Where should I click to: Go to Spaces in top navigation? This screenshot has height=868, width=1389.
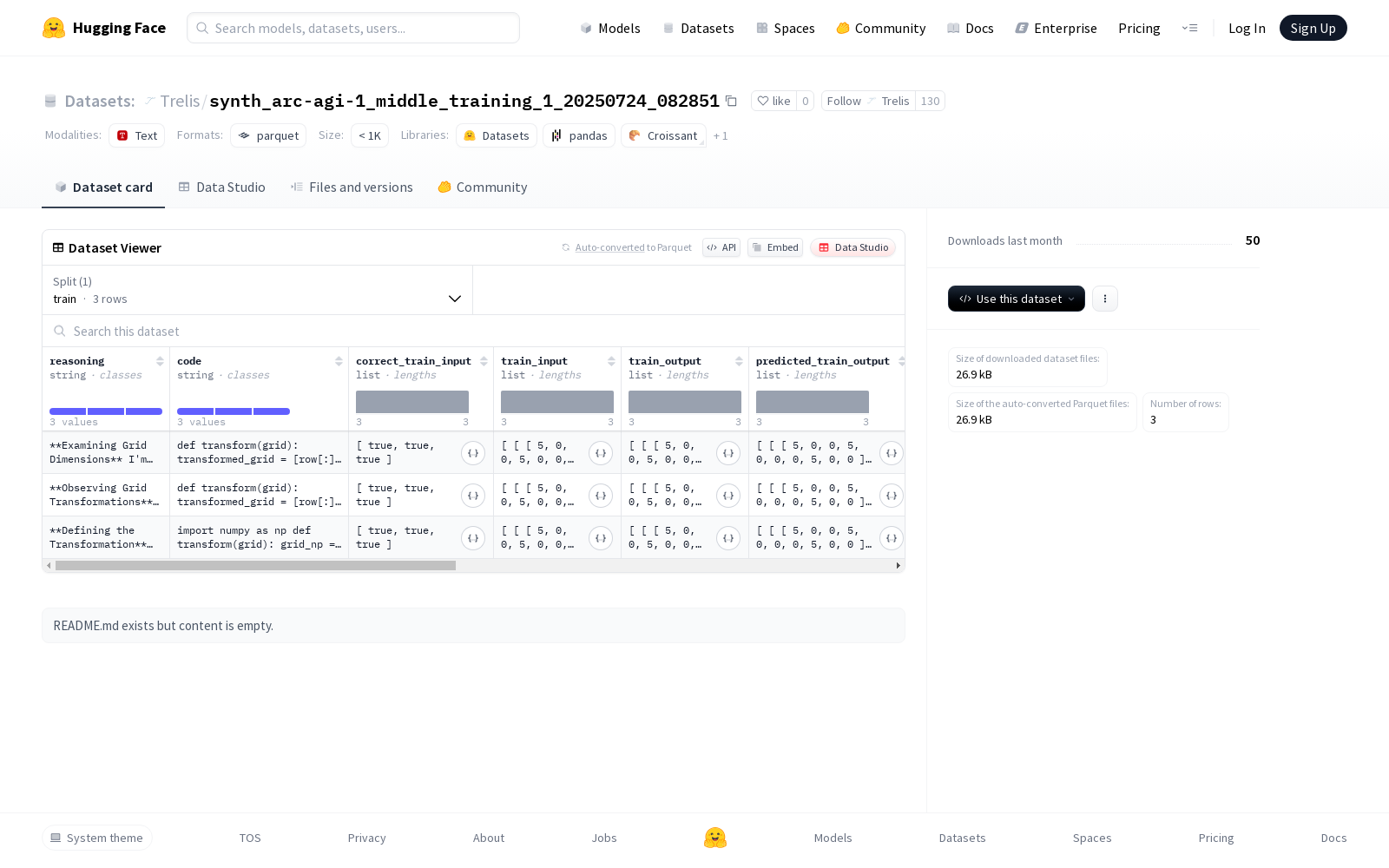tap(786, 29)
